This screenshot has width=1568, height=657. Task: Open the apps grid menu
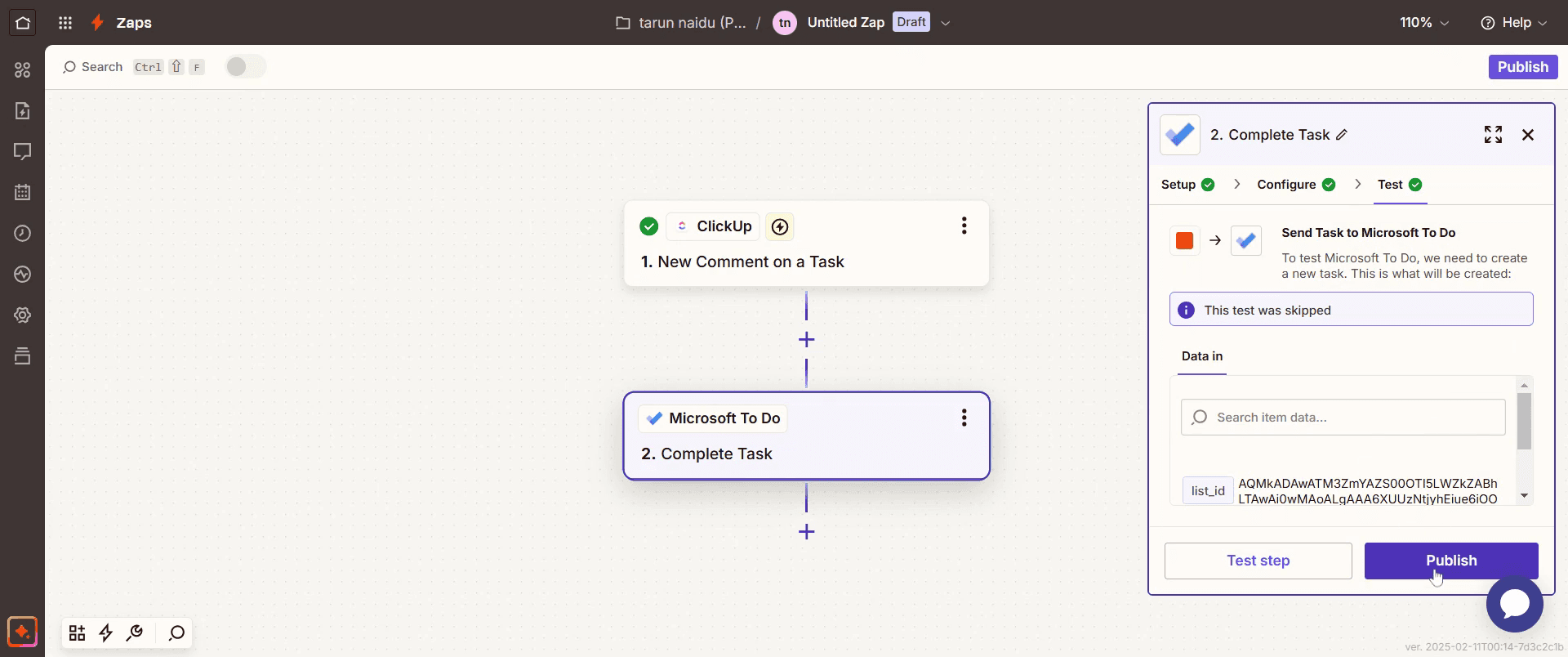click(65, 23)
